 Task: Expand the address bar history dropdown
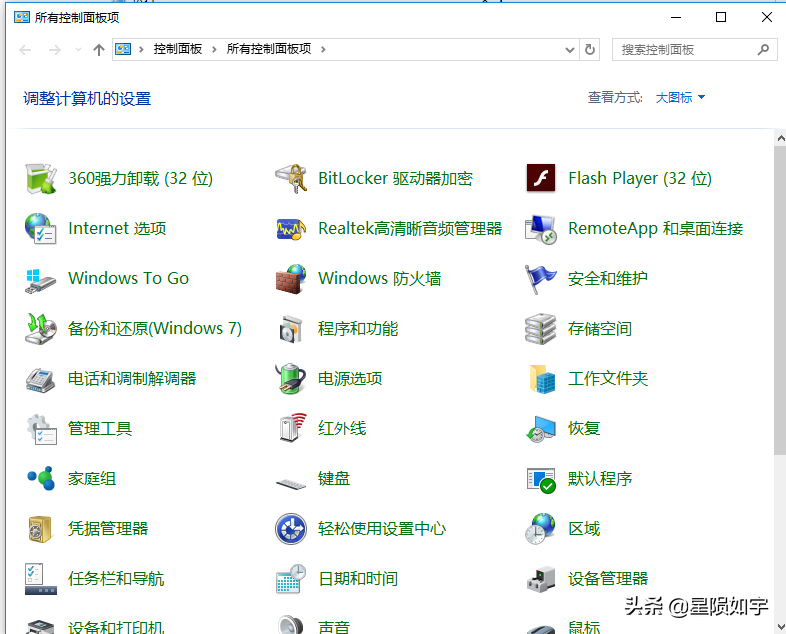tap(569, 50)
